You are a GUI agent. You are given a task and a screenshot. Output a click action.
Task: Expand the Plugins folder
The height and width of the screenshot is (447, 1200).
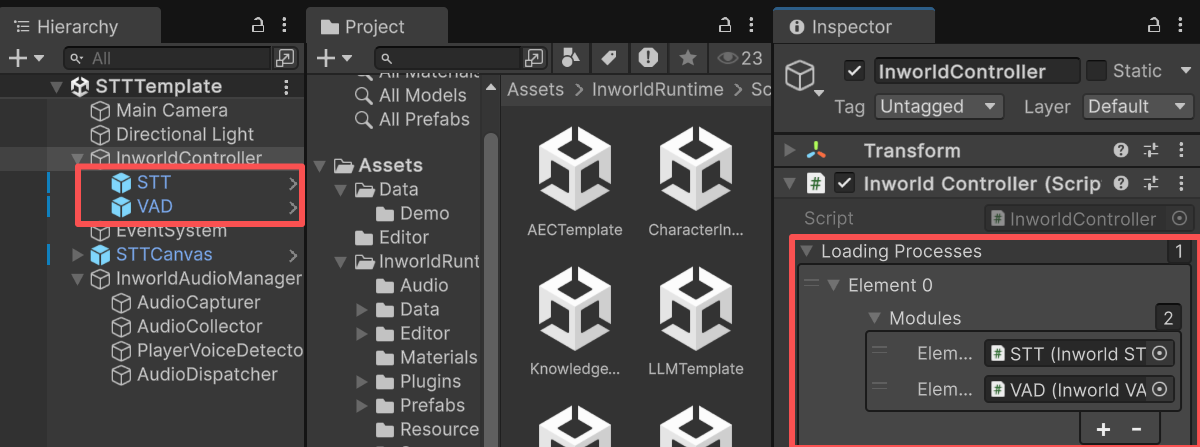coord(362,381)
